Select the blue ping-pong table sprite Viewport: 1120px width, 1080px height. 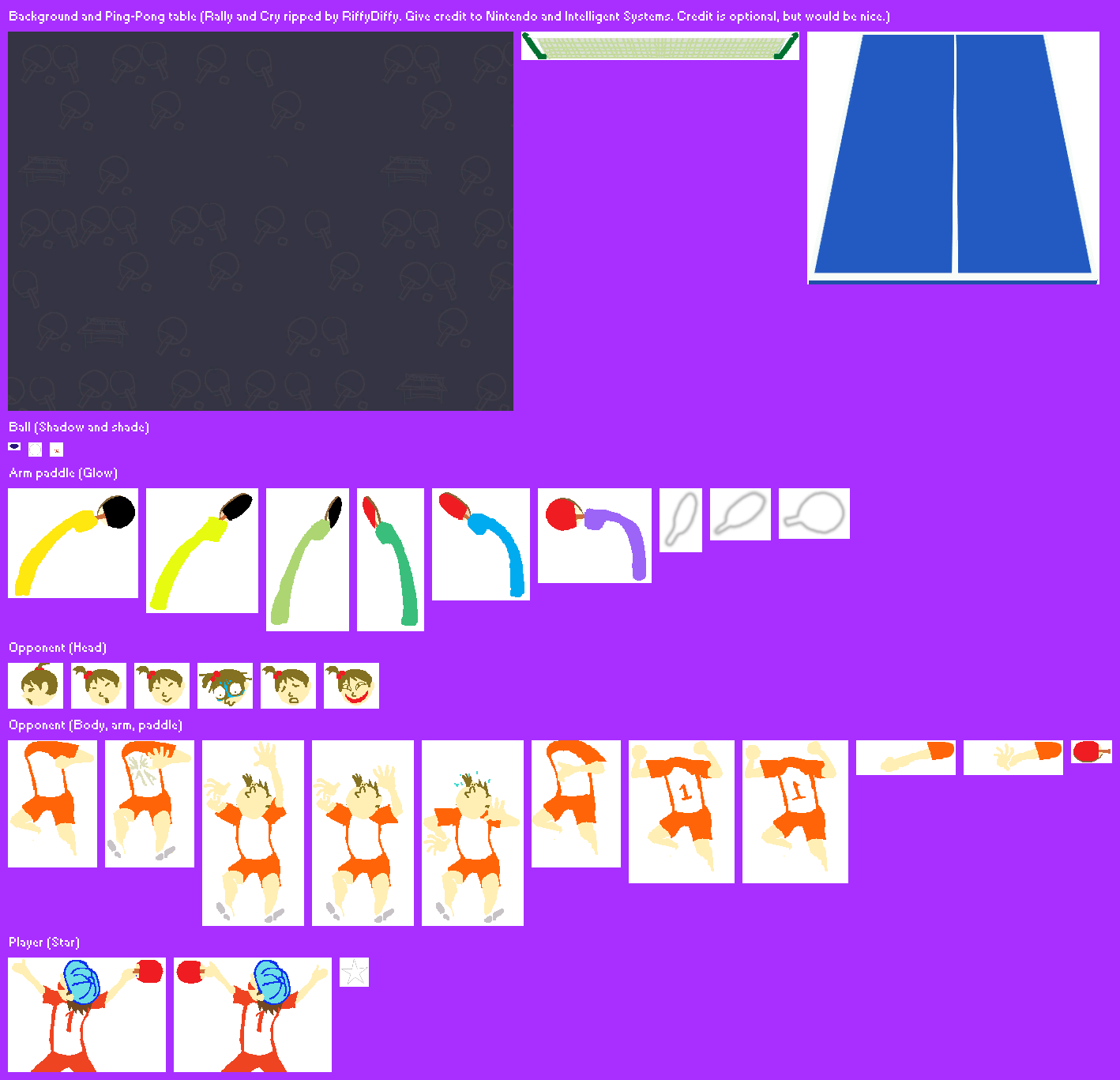pos(953,158)
